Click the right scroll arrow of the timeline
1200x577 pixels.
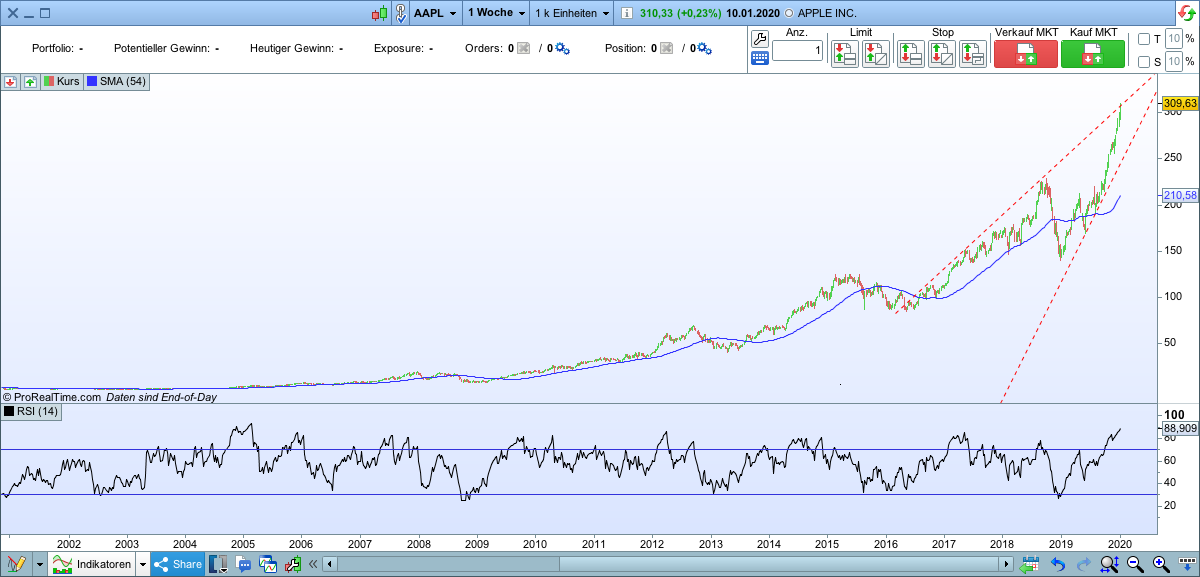[1008, 564]
